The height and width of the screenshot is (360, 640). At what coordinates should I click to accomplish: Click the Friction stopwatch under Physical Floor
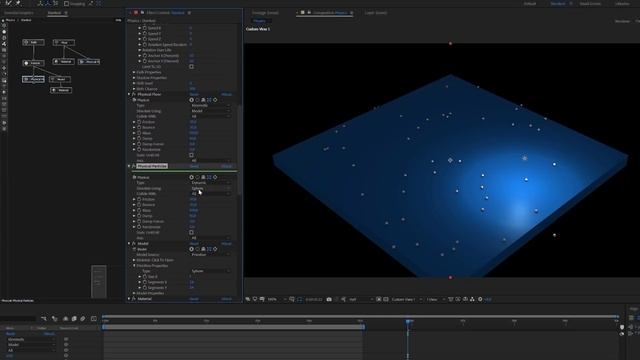click(139, 122)
